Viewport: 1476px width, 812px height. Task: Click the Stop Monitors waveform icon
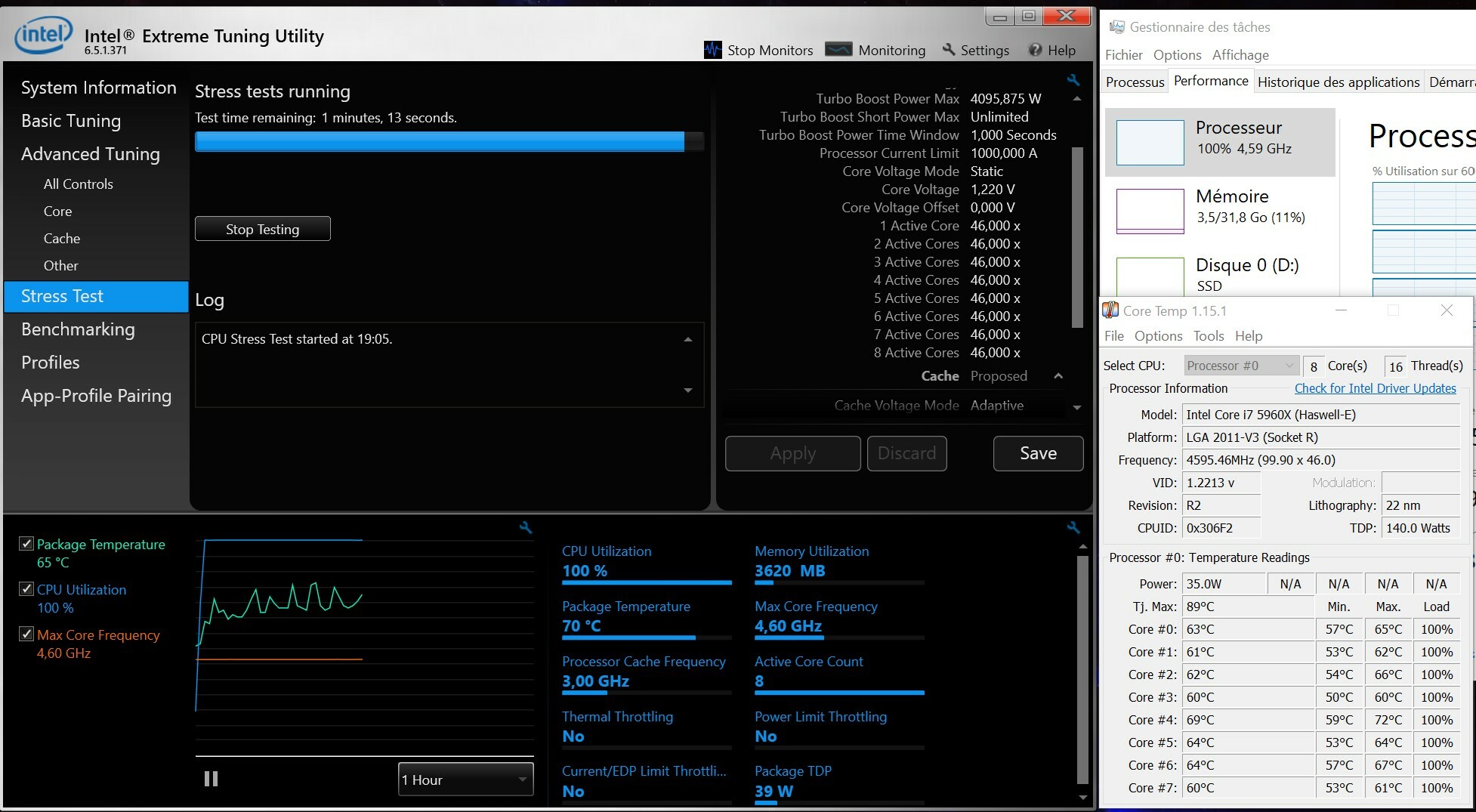[713, 50]
